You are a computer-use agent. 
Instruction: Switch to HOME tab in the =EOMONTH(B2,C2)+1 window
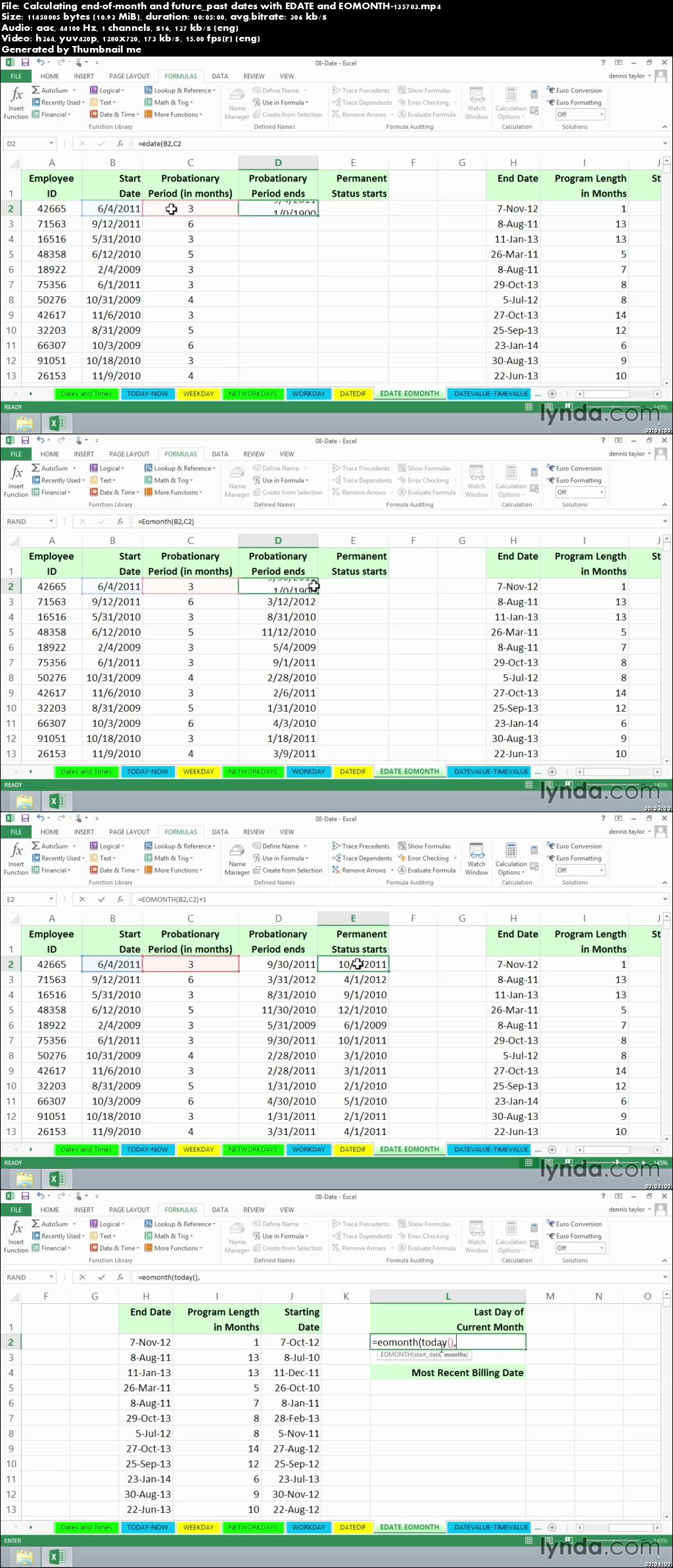[49, 832]
